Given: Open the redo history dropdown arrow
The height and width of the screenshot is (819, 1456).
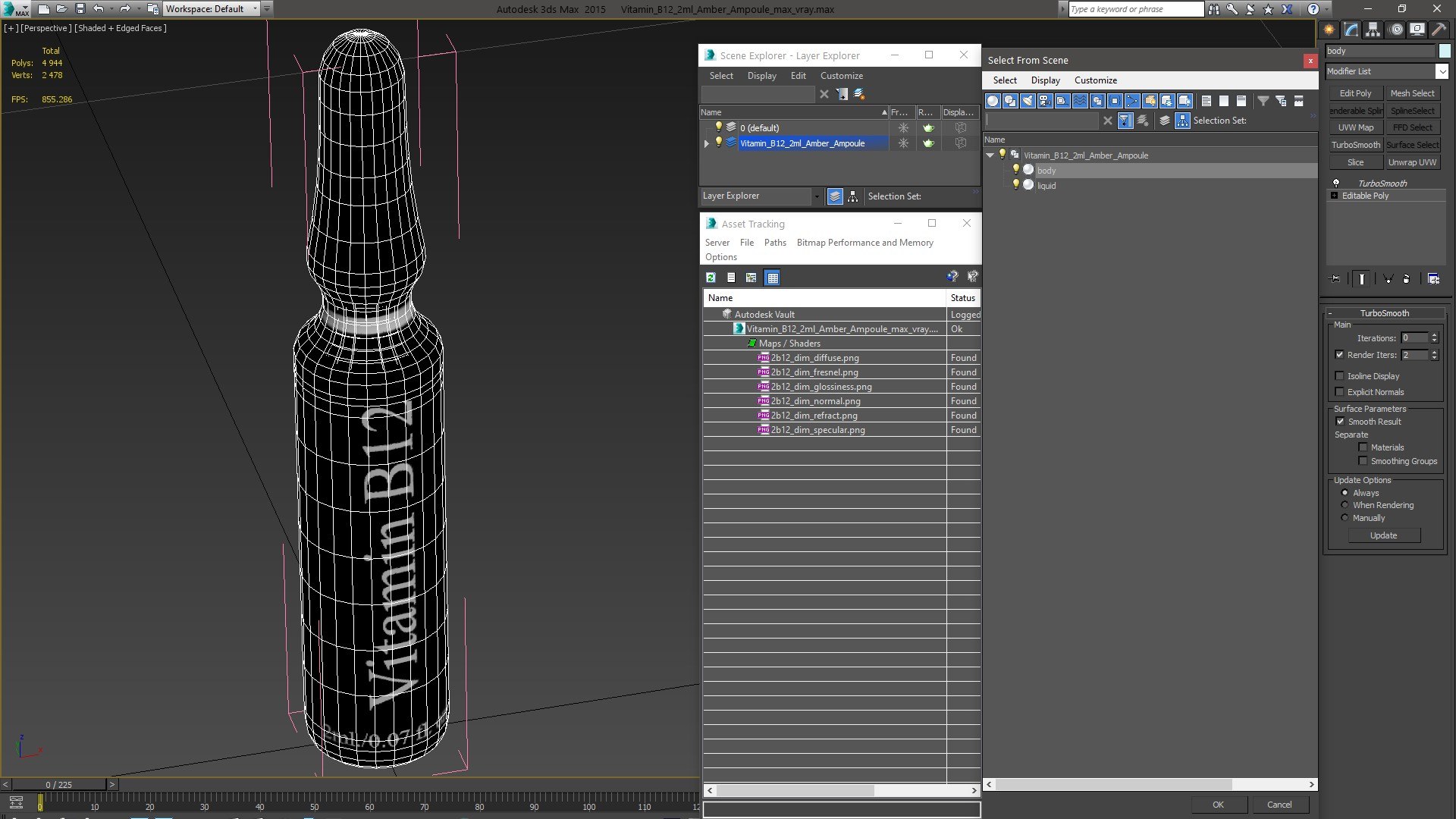Looking at the screenshot, I should pyautogui.click(x=138, y=9).
